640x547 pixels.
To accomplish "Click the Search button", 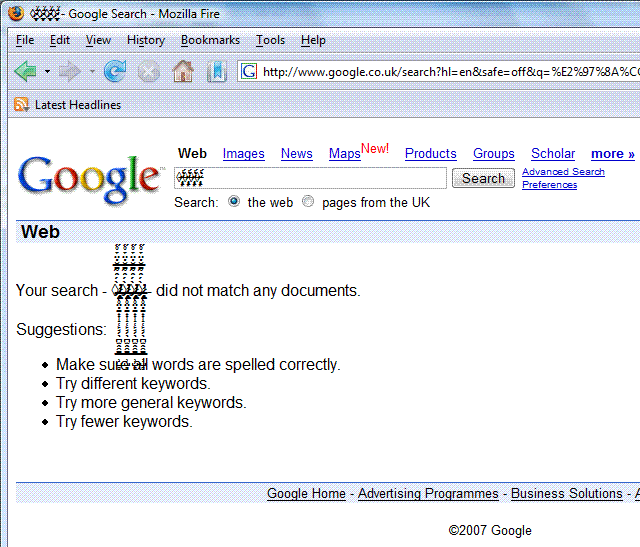I will pyautogui.click(x=483, y=178).
